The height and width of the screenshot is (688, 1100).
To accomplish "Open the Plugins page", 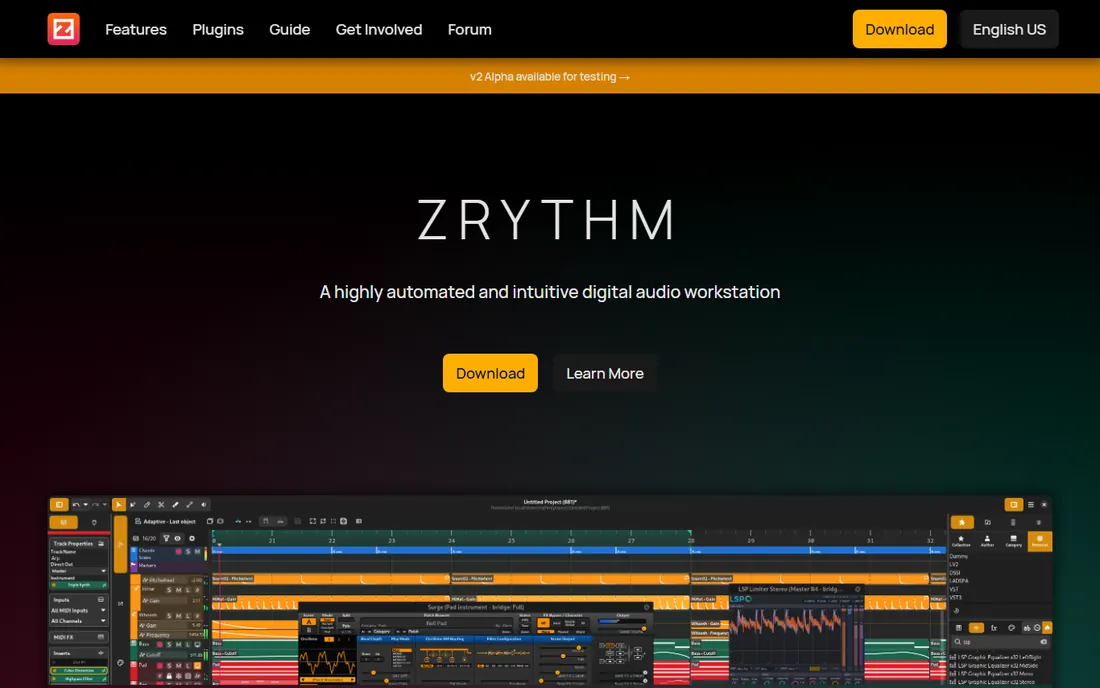I will coord(218,29).
